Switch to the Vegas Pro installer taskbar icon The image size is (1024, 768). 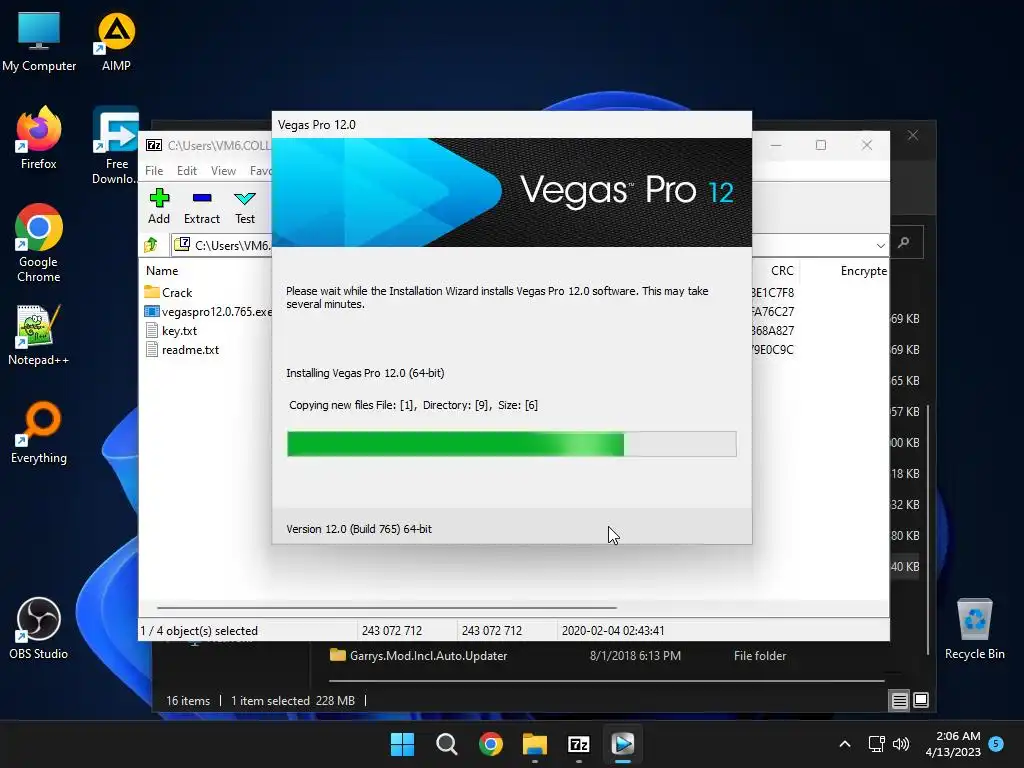coord(623,744)
